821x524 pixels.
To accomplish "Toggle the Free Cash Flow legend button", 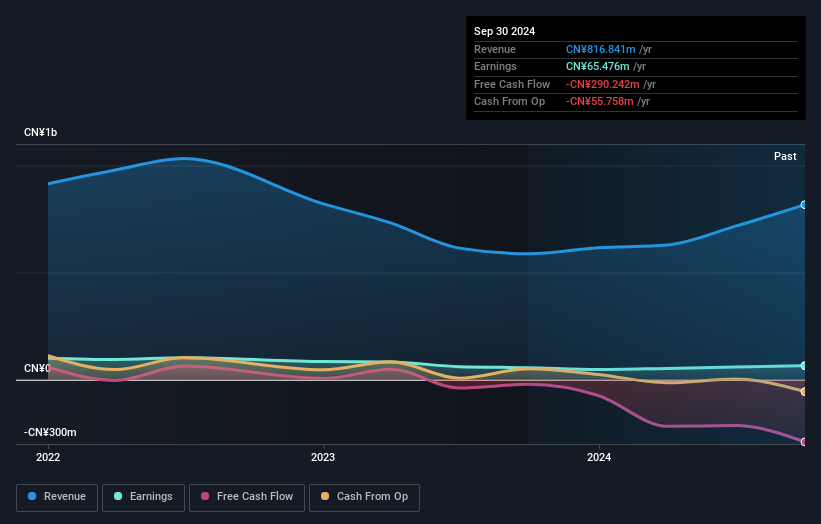I will click(247, 497).
